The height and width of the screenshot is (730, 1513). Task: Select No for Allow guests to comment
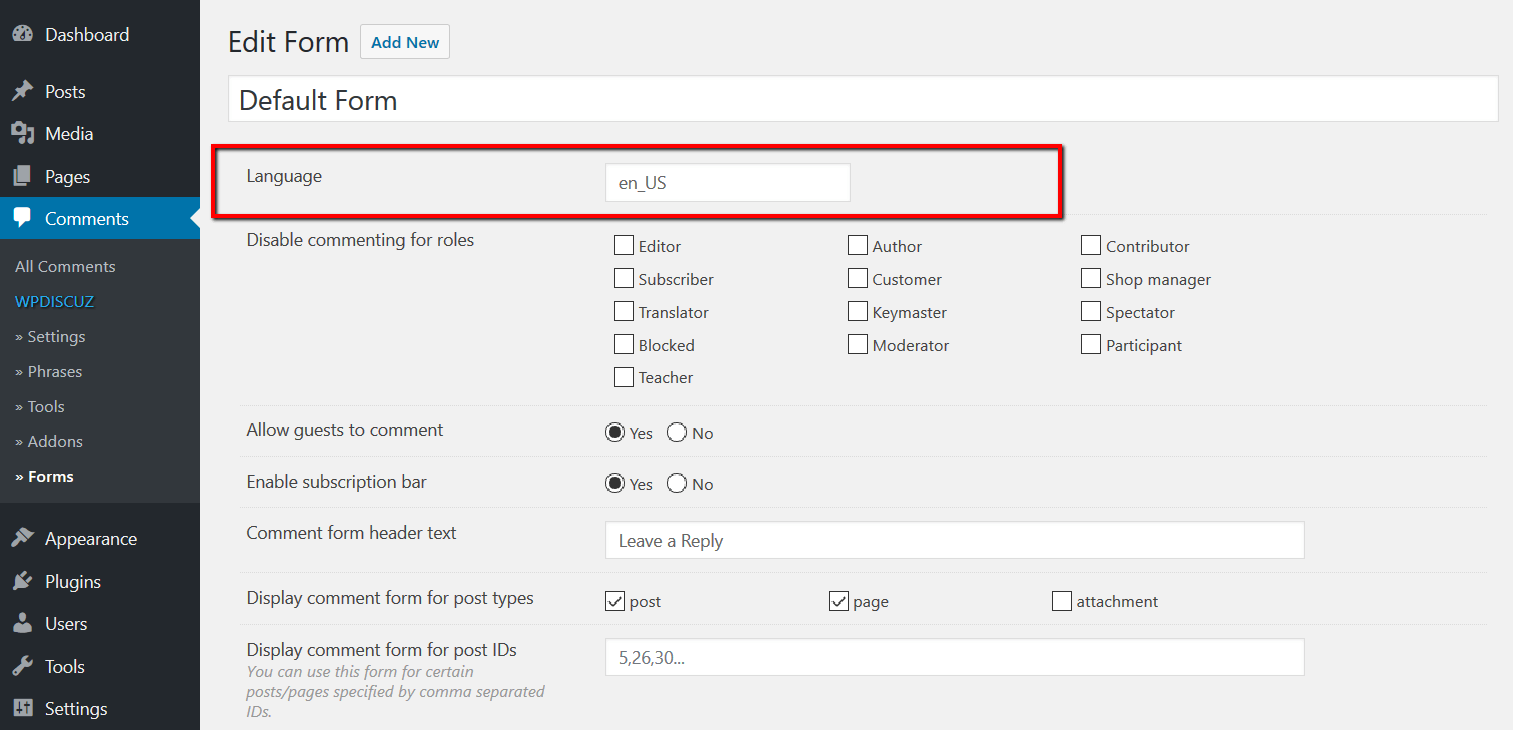[x=677, y=433]
